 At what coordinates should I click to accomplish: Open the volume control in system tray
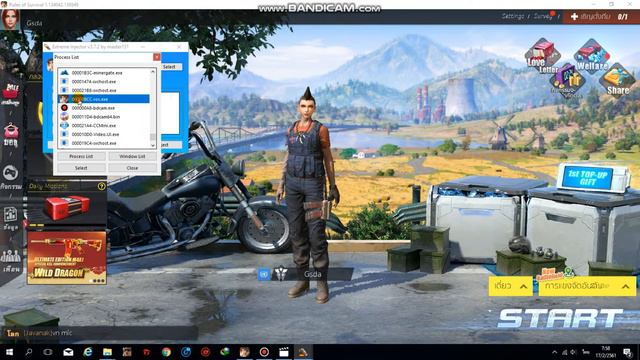click(573, 352)
